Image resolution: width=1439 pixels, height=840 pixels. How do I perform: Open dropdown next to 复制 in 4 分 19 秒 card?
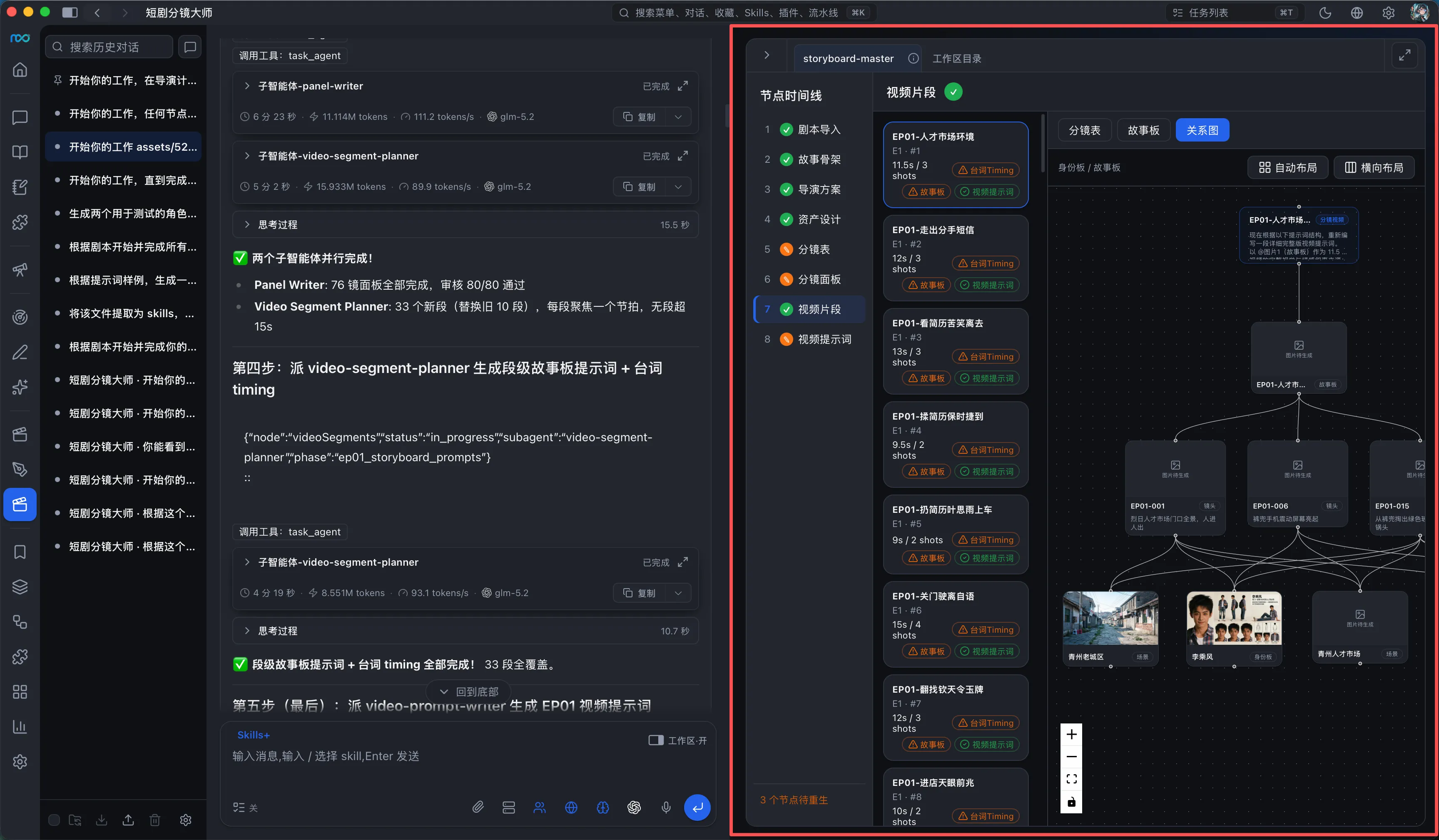click(678, 593)
